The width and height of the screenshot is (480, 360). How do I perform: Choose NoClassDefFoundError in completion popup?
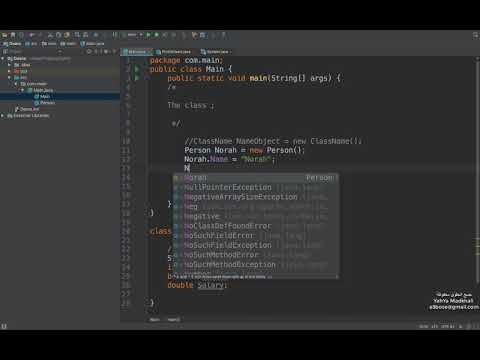coord(256,226)
